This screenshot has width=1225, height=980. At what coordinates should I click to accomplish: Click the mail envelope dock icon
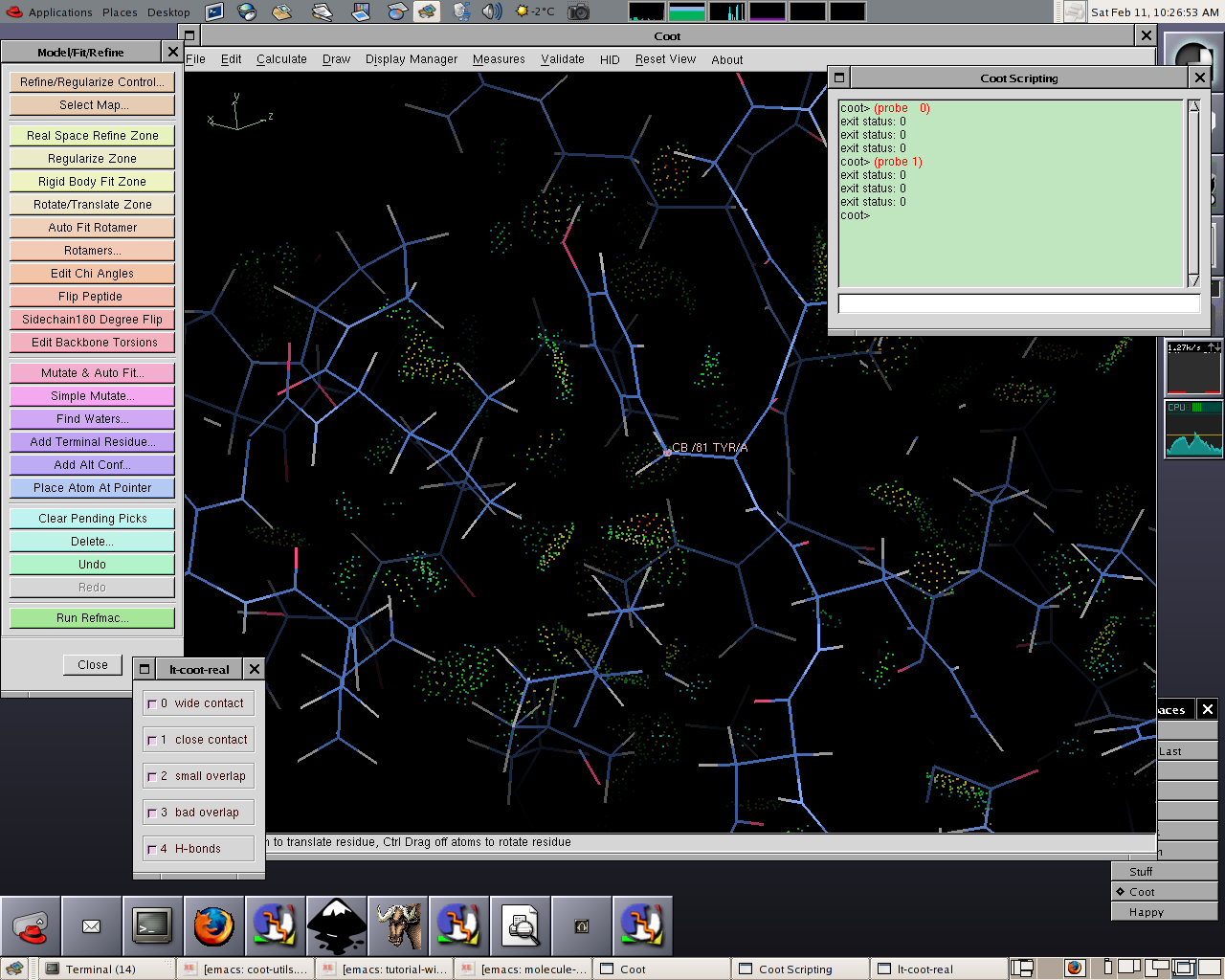click(x=91, y=926)
